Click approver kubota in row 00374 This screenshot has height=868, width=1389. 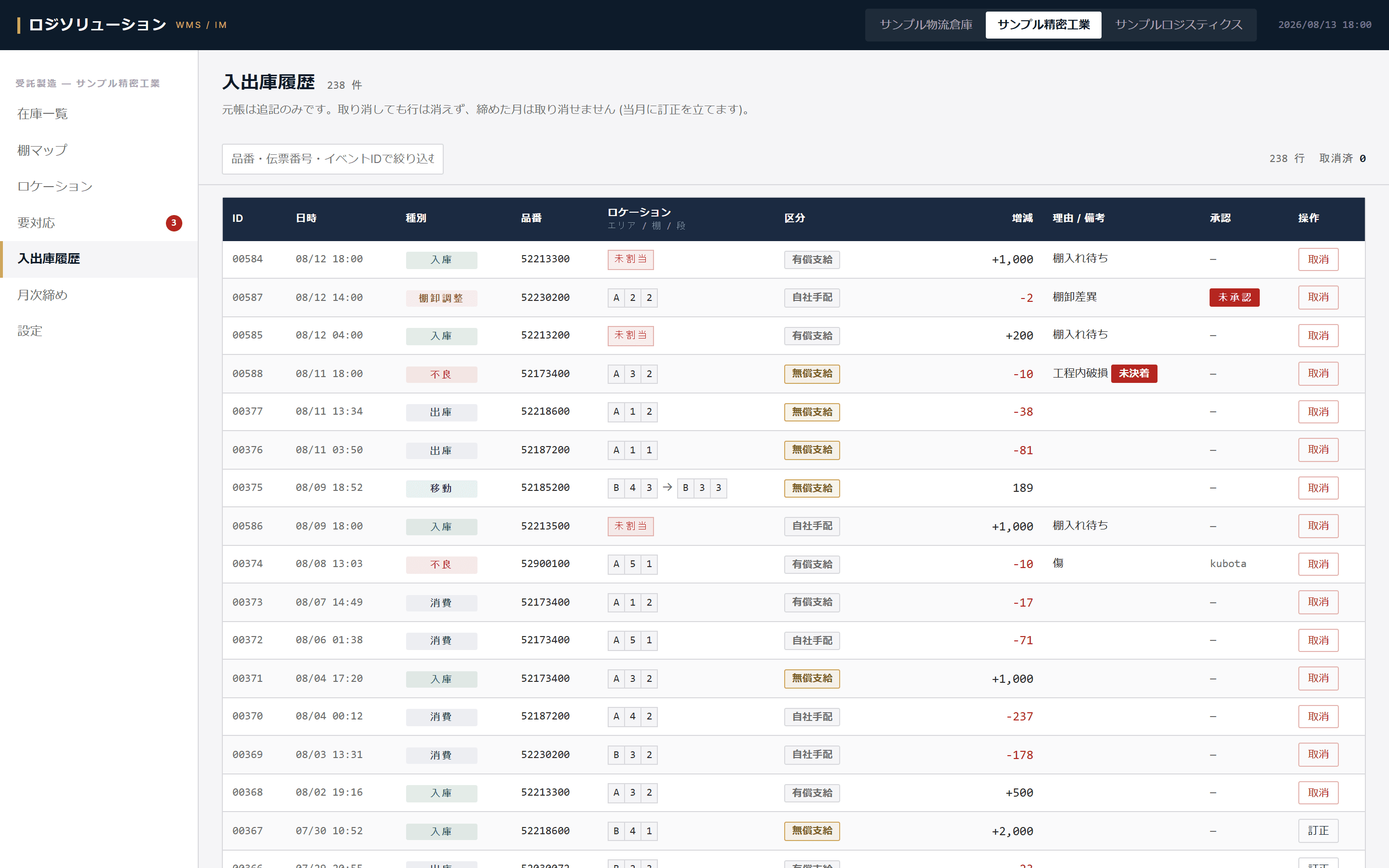(x=1228, y=564)
